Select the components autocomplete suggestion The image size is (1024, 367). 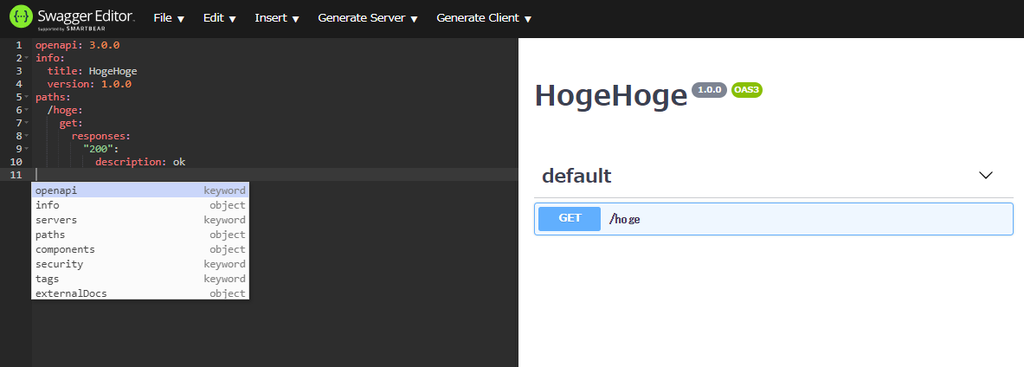[x=140, y=249]
